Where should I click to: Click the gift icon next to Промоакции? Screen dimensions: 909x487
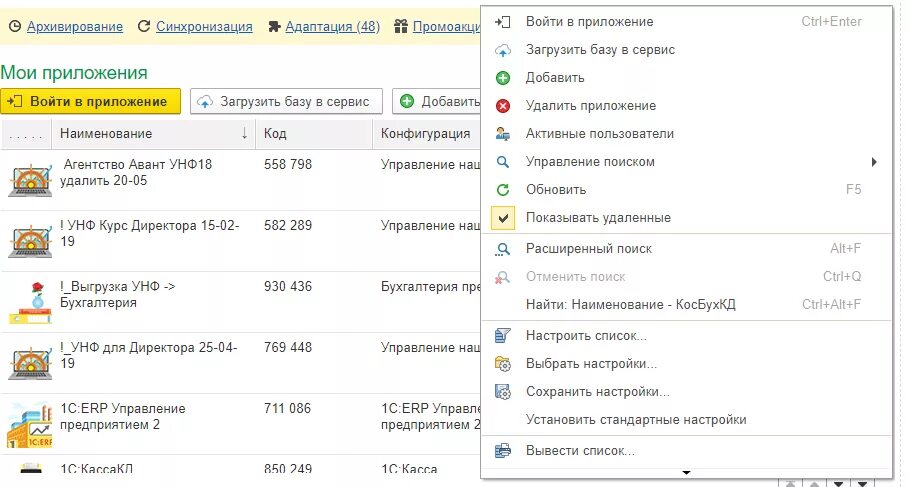pyautogui.click(x=401, y=27)
